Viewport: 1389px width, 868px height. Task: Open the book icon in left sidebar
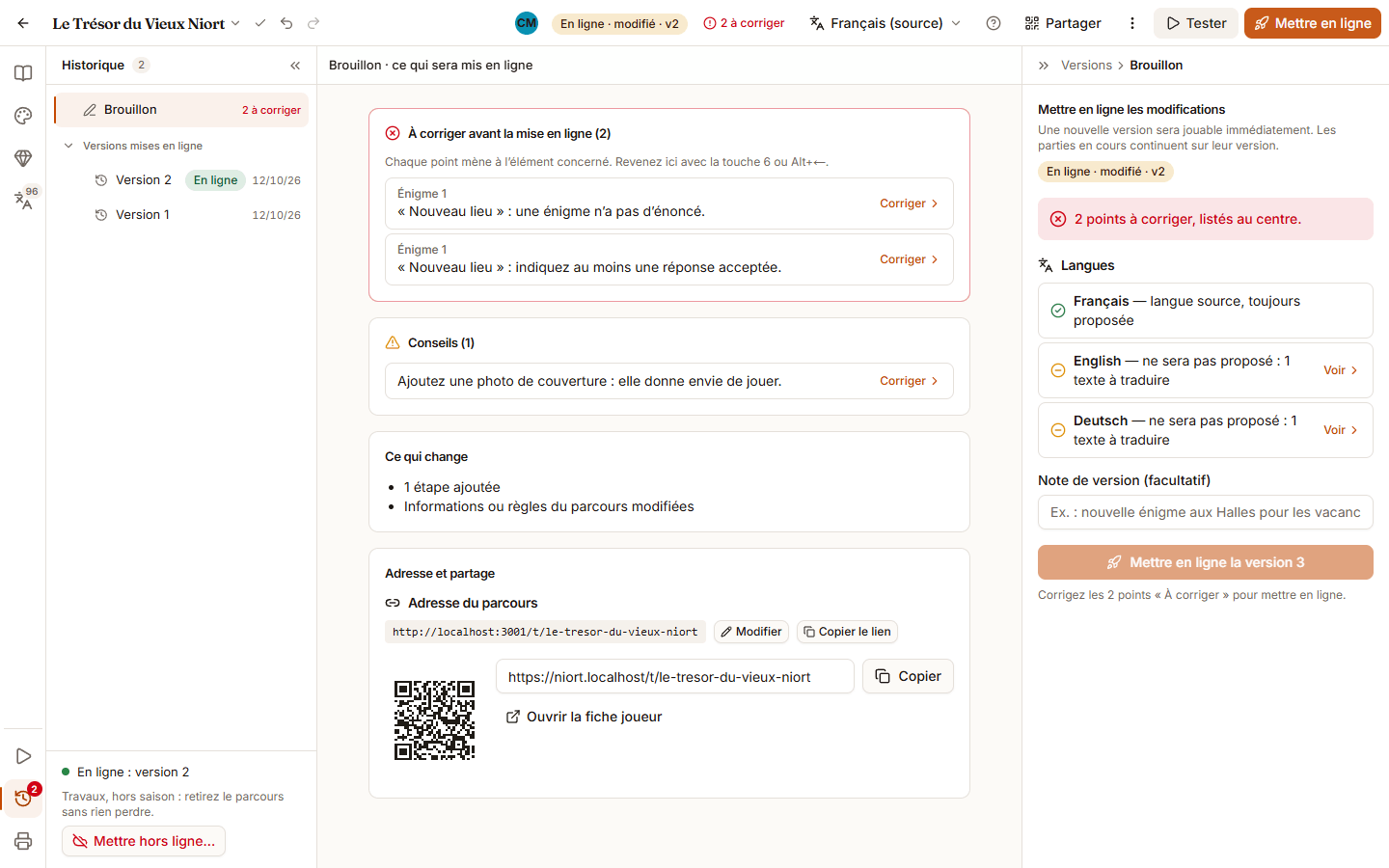point(23,73)
